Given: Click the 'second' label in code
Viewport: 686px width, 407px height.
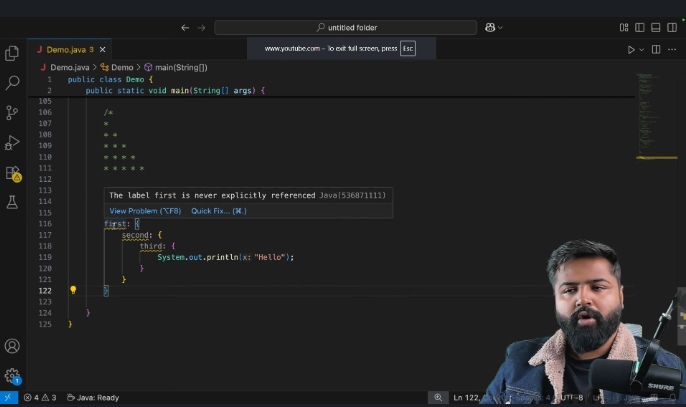Looking at the screenshot, I should (135, 235).
